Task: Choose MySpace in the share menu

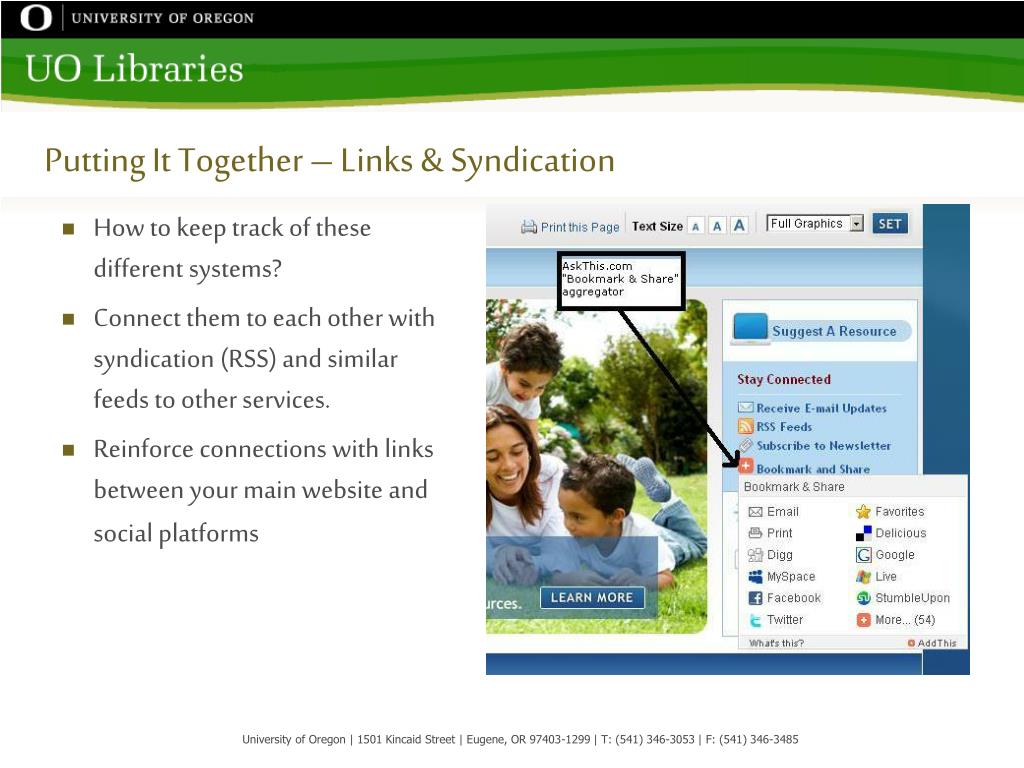Action: coord(791,577)
